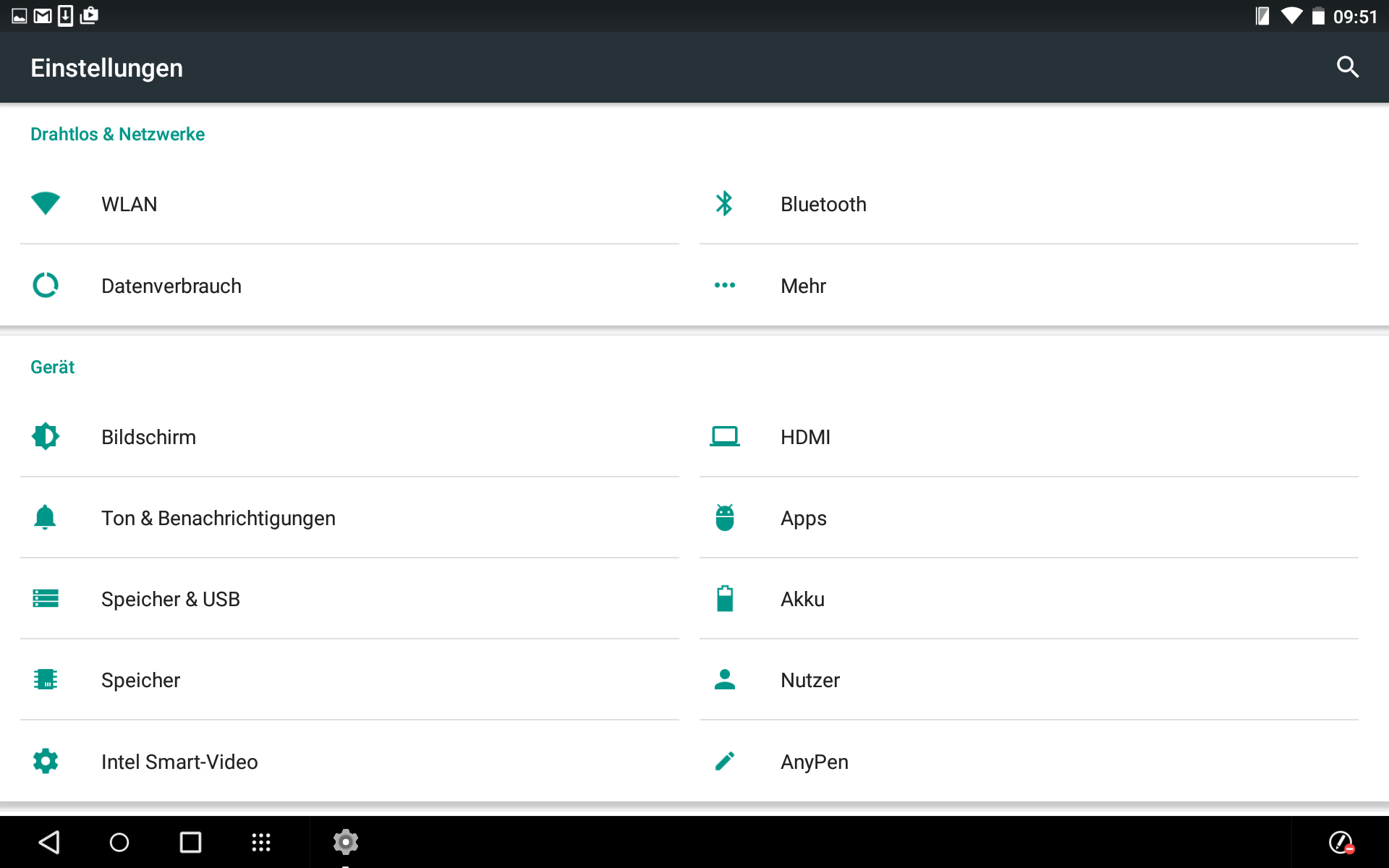Open Nutzer user settings
The width and height of the screenshot is (1389, 868).
coord(1029,680)
